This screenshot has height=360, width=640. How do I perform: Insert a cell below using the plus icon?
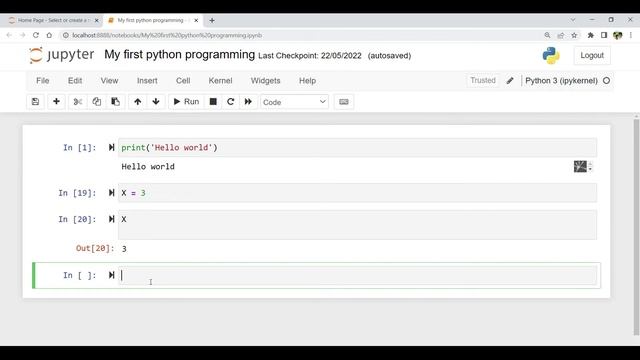(56, 102)
